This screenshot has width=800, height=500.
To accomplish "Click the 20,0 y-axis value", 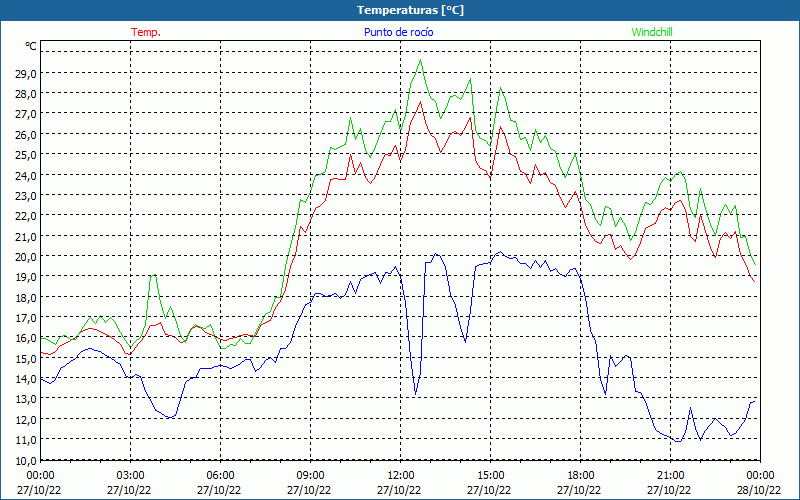I will 26,257.
